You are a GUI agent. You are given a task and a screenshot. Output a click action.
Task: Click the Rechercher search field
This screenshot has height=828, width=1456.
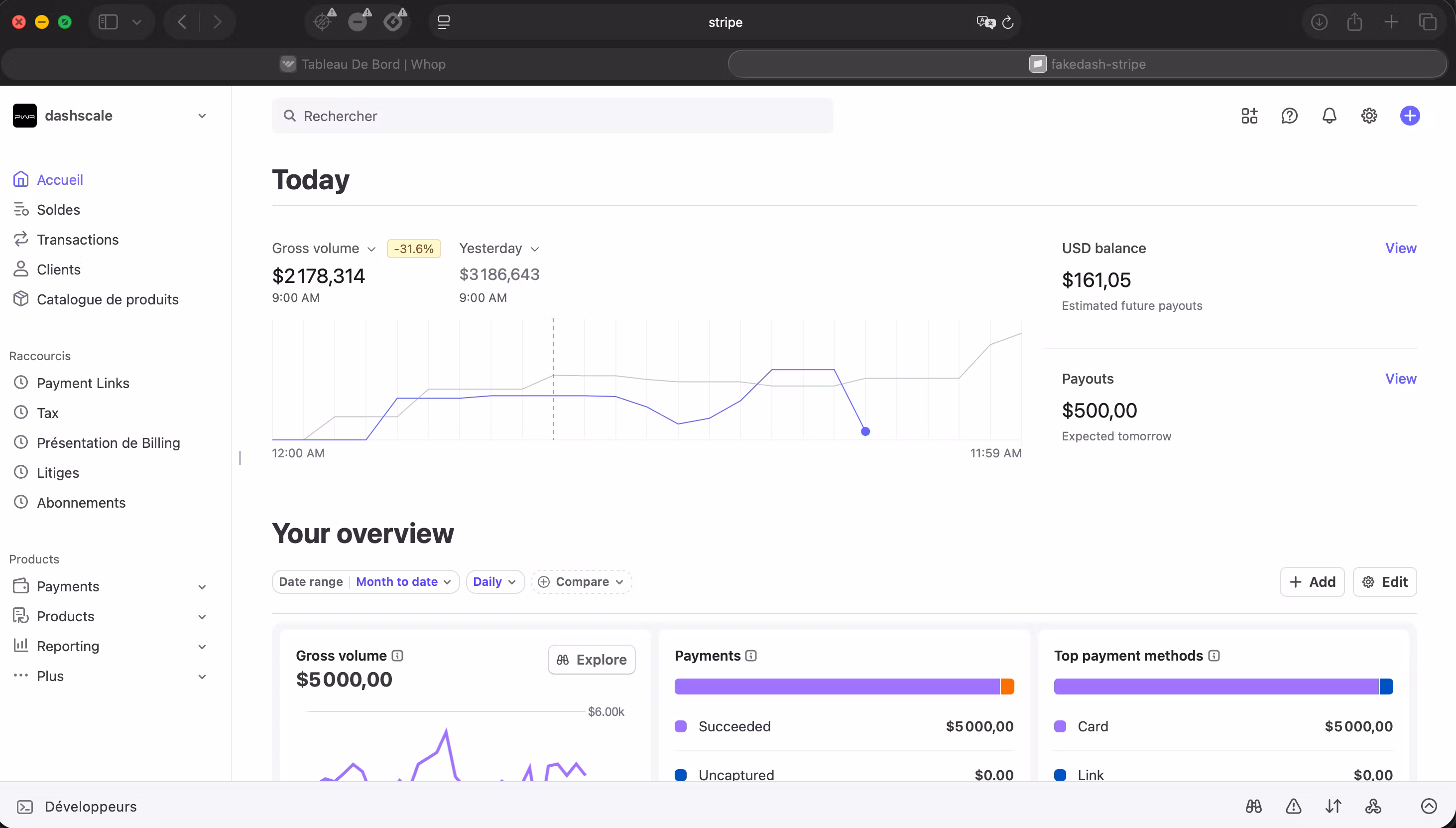click(552, 116)
